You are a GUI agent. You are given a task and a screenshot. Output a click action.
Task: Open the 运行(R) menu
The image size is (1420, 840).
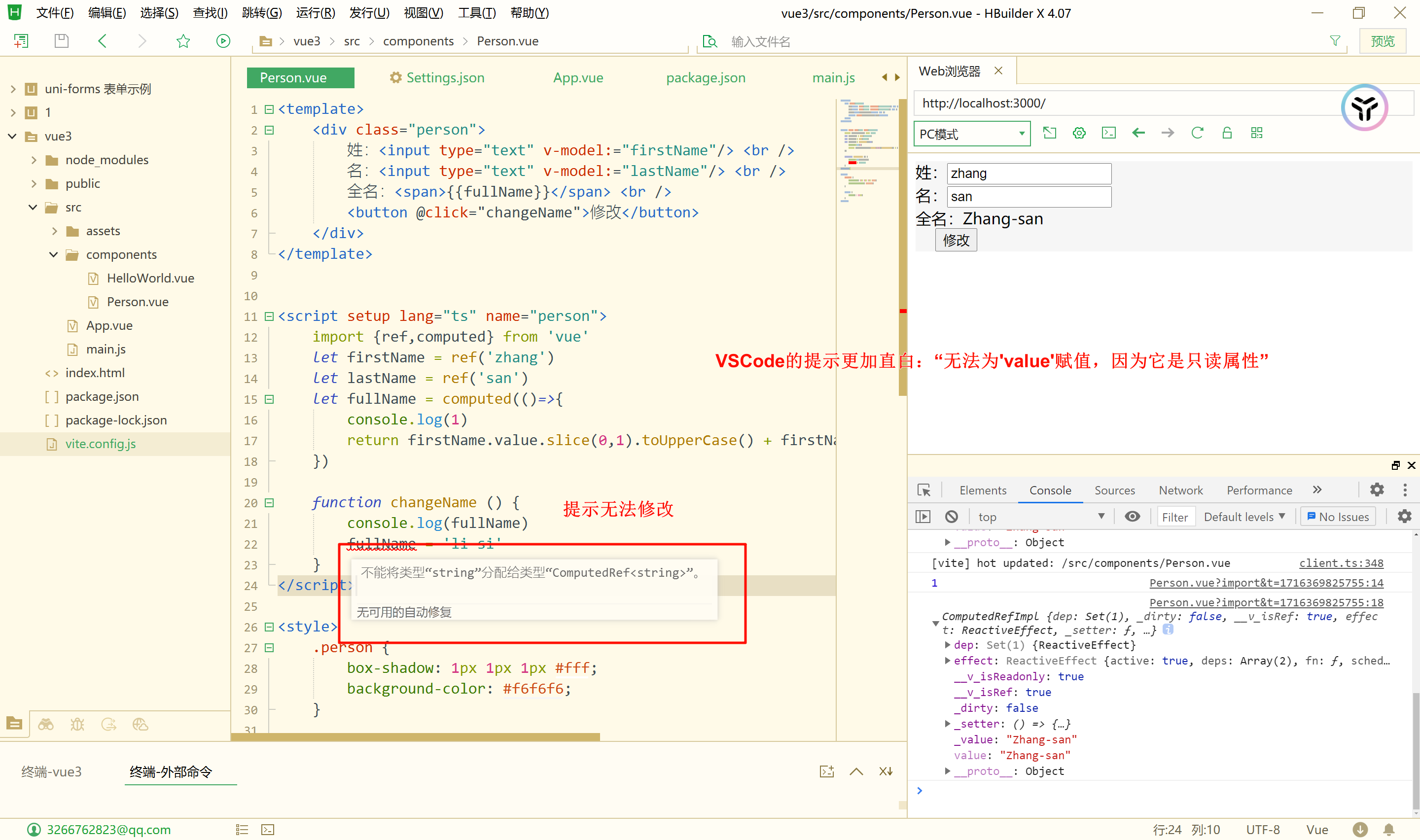[315, 12]
